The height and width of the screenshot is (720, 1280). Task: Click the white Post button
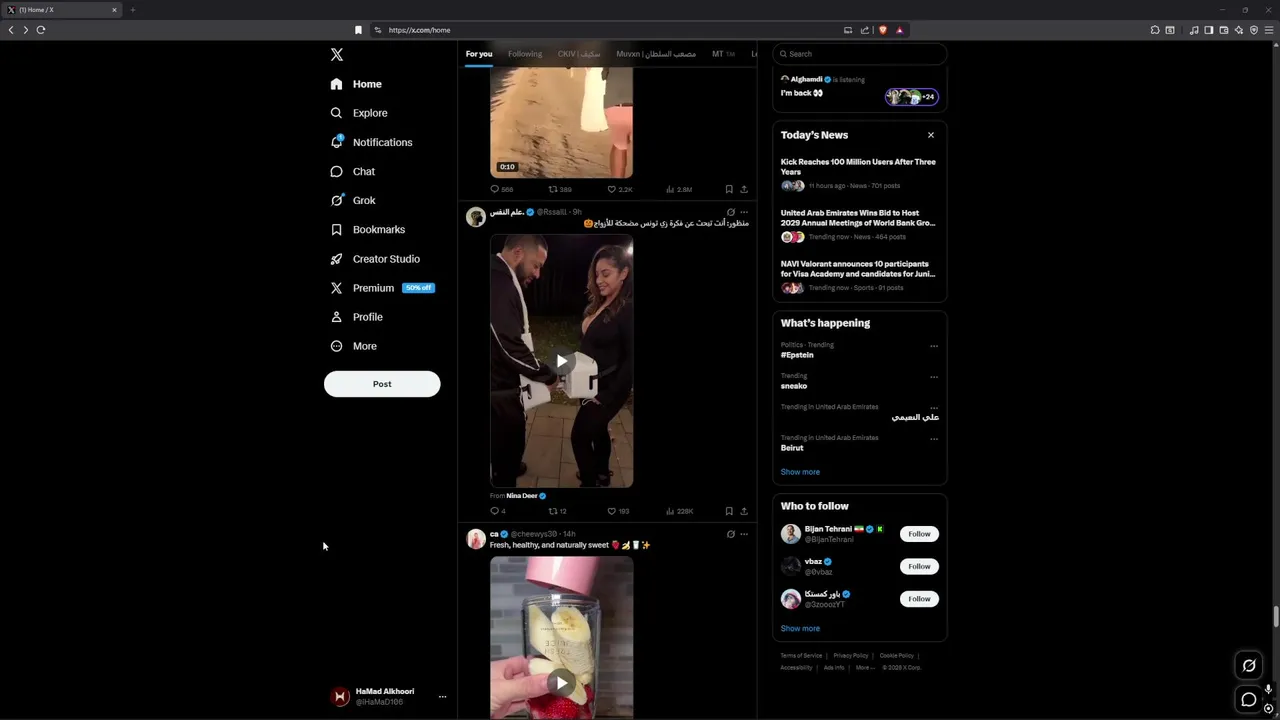(382, 384)
